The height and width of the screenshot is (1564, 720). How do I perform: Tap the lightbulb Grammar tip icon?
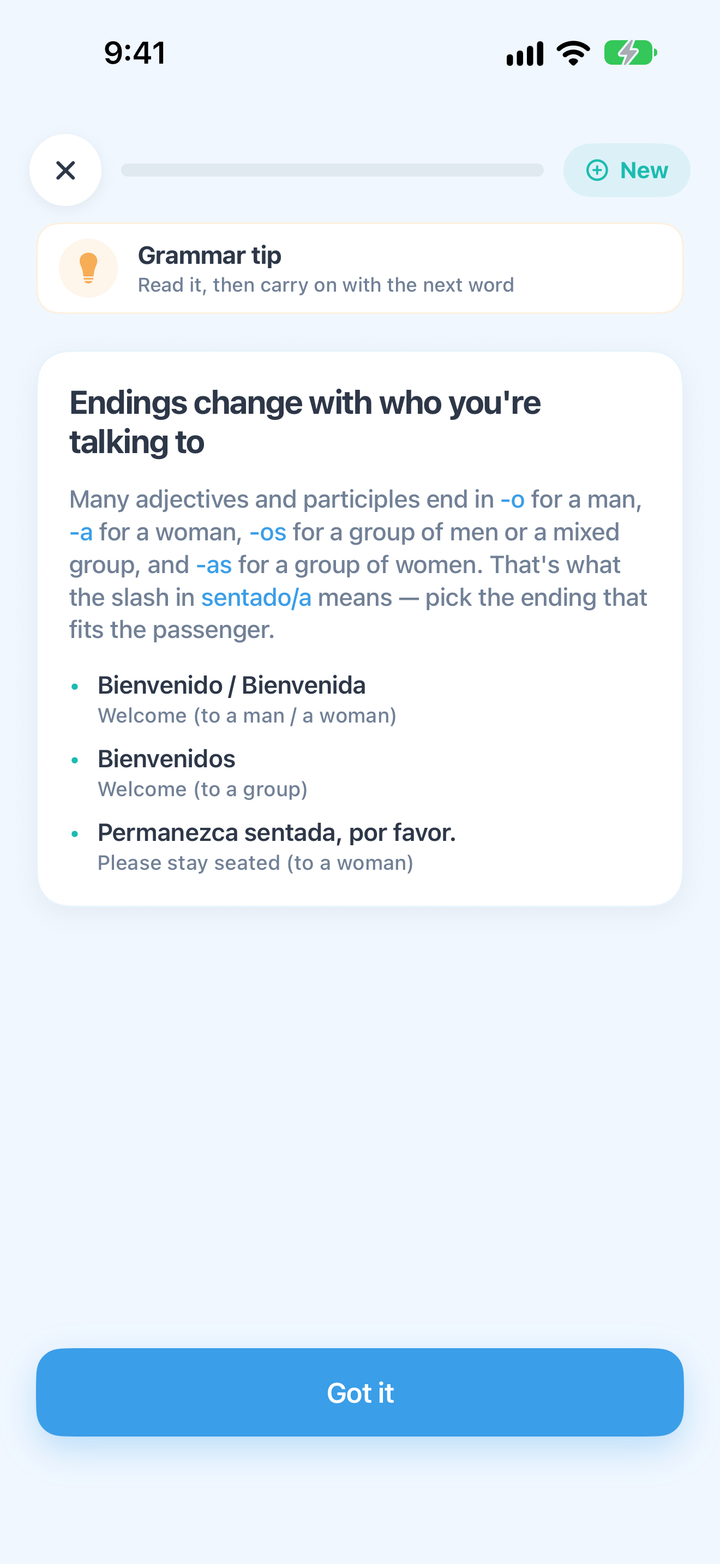click(88, 268)
